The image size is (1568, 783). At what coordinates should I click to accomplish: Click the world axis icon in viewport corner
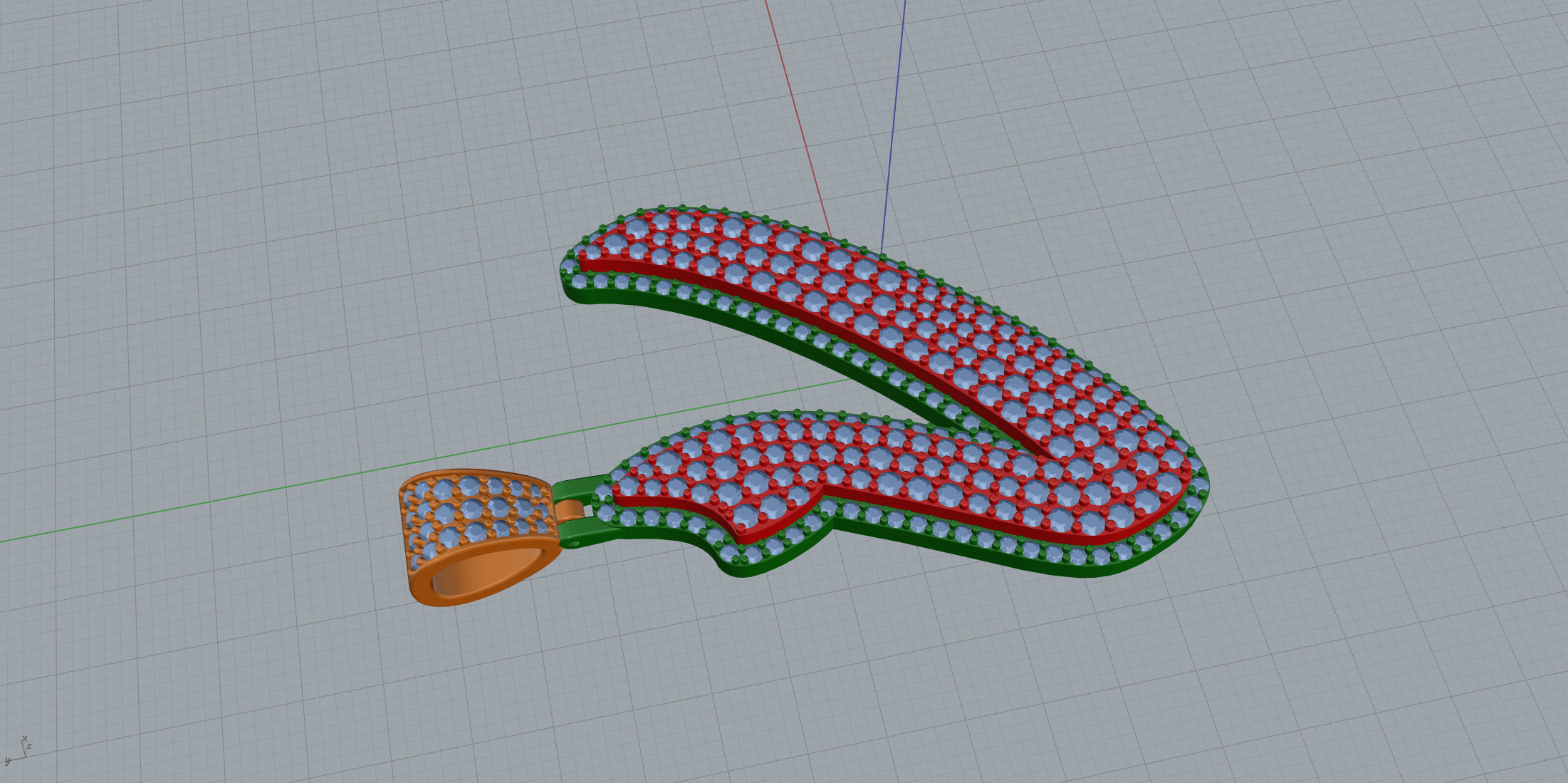(x=19, y=750)
